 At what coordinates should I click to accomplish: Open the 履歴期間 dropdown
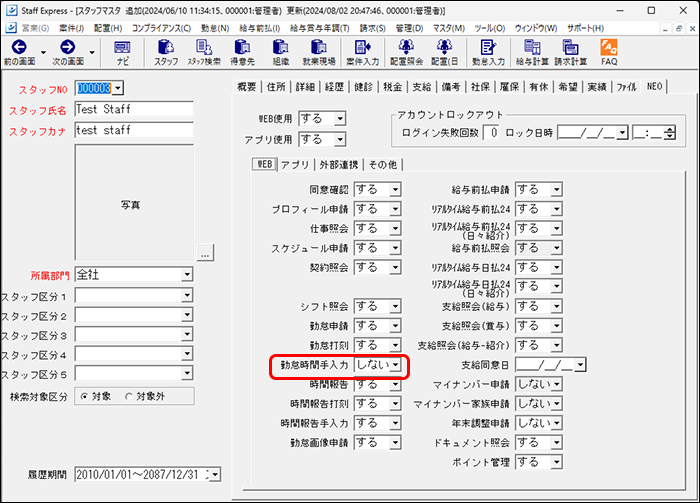(x=215, y=474)
